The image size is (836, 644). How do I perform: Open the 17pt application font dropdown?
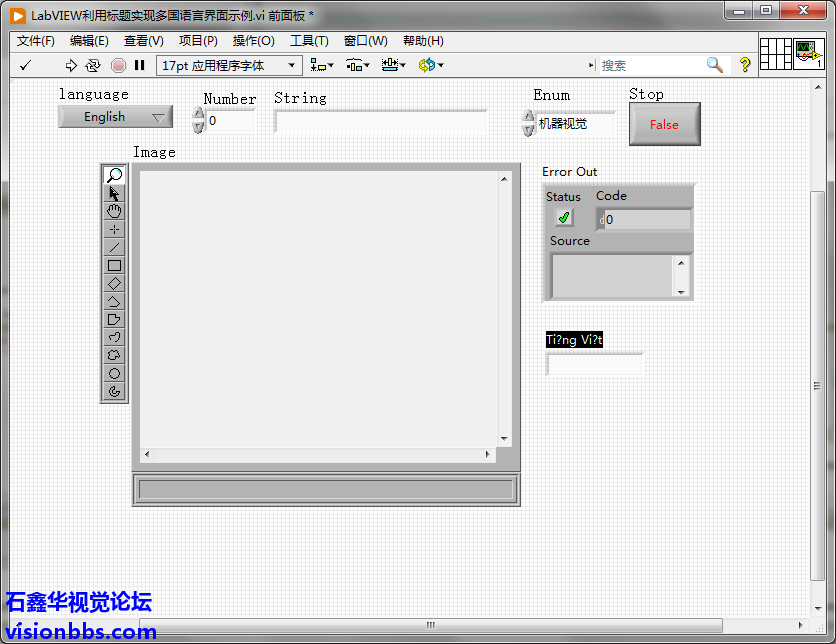(x=229, y=65)
